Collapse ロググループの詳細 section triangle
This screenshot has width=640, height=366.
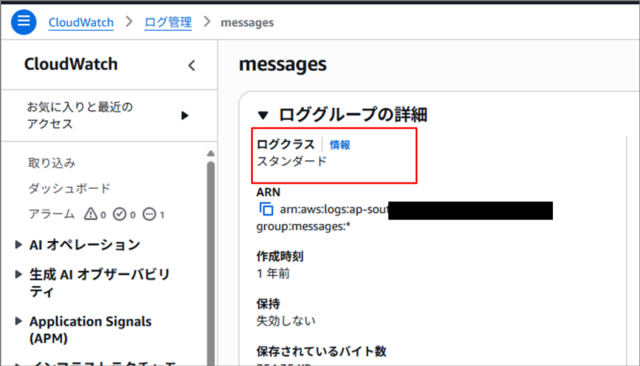tap(263, 115)
